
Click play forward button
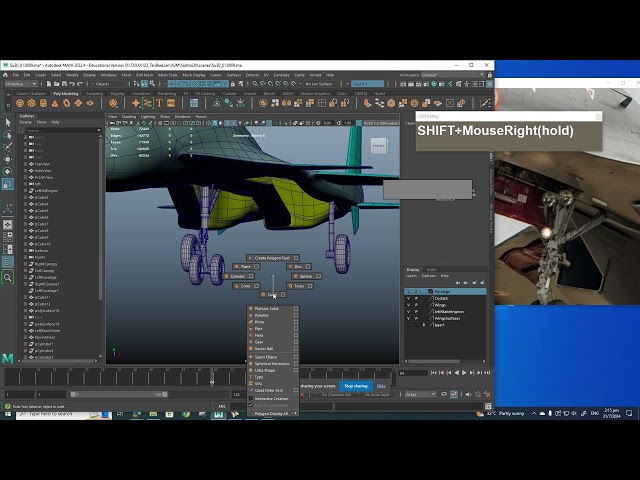click(464, 373)
